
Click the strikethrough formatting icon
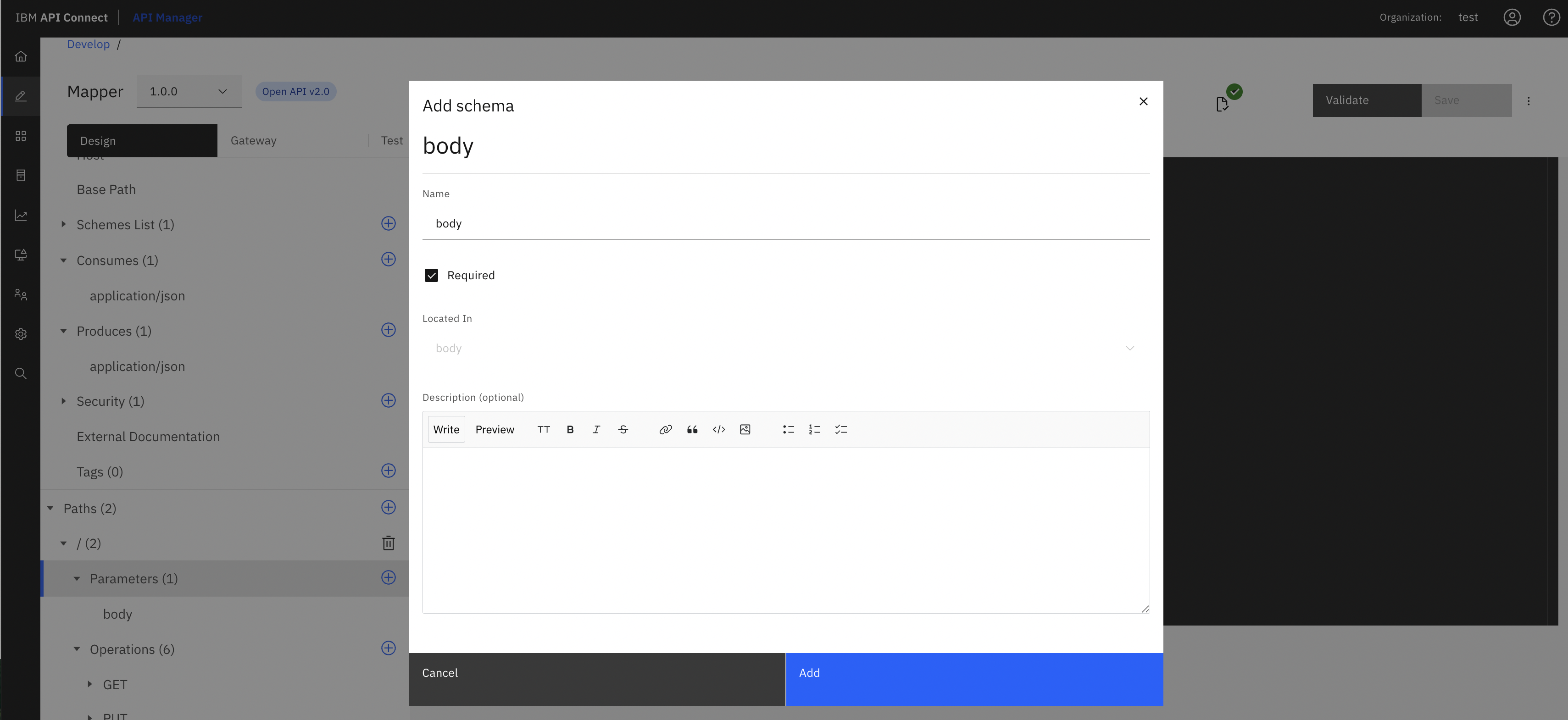623,430
